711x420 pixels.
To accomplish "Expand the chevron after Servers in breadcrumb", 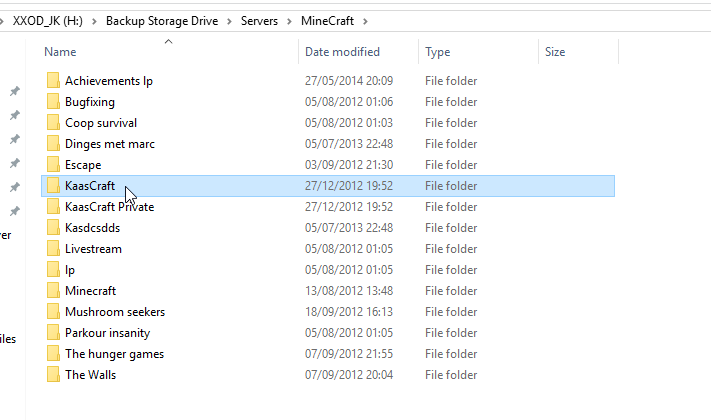I will click(x=290, y=20).
